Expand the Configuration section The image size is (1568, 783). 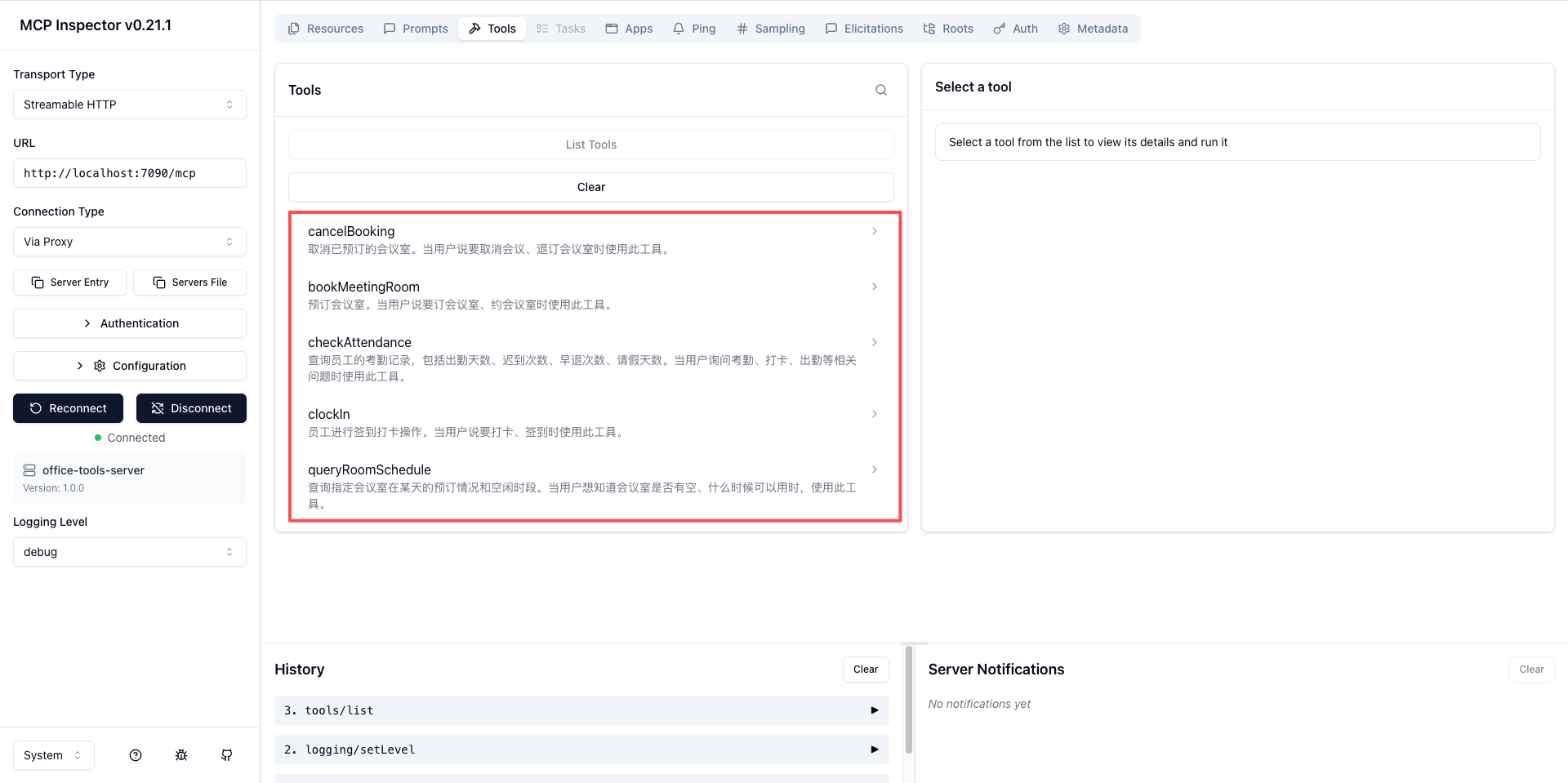130,366
